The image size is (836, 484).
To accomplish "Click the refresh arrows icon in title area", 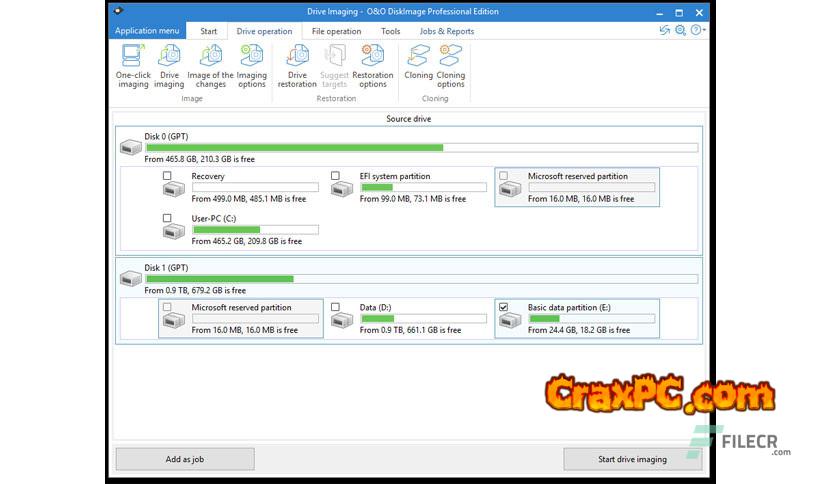I will point(664,30).
